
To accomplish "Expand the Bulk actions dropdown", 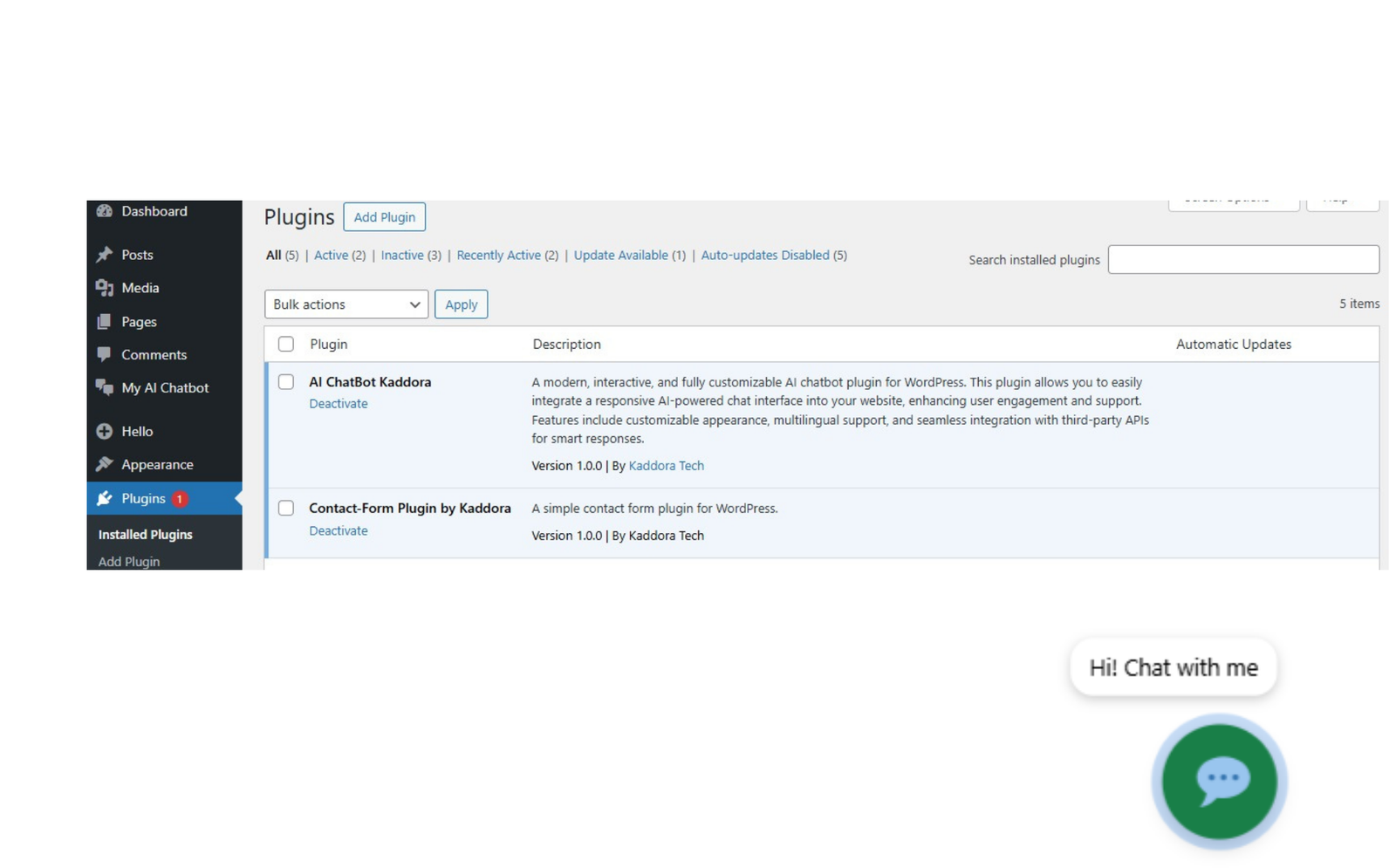I will 346,304.
